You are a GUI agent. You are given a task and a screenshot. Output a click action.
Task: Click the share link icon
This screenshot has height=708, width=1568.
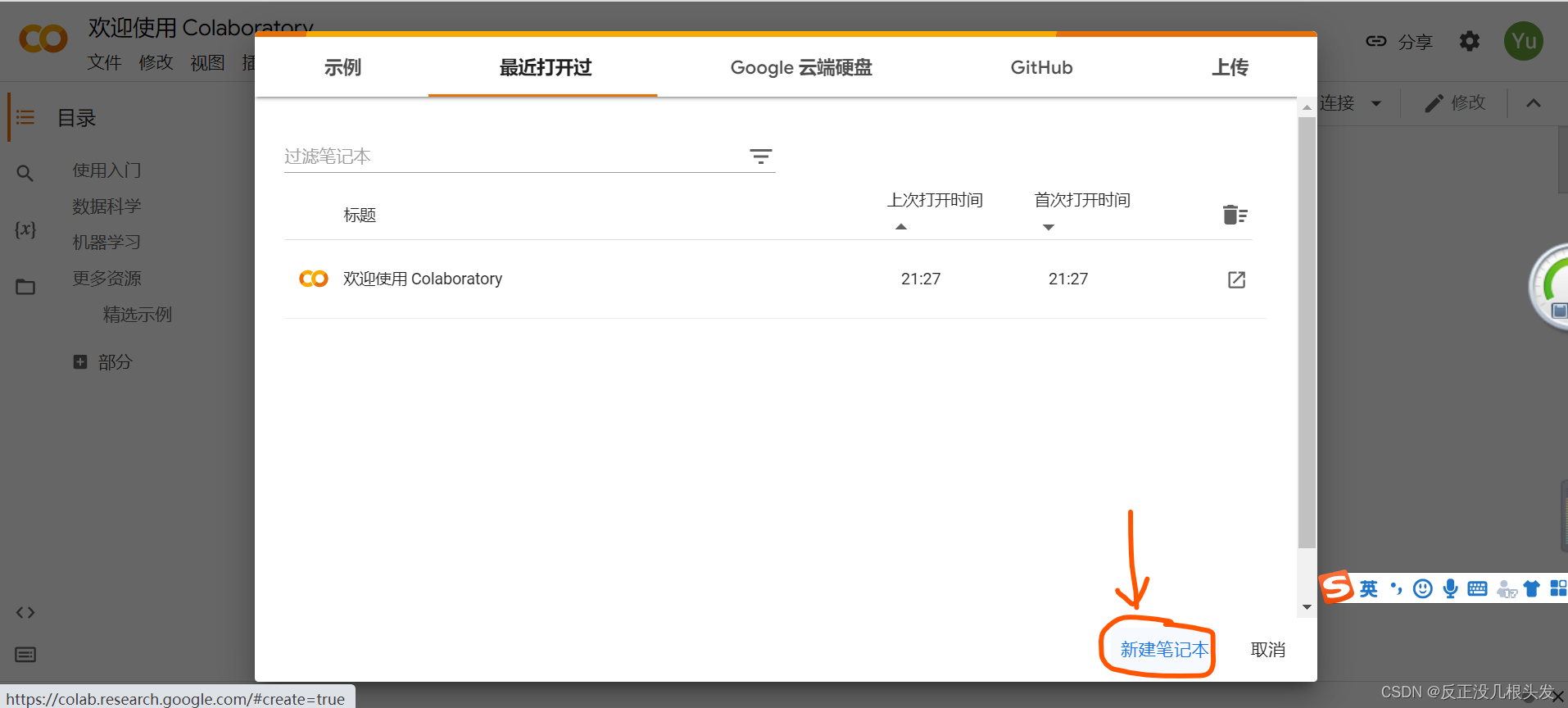click(1376, 41)
